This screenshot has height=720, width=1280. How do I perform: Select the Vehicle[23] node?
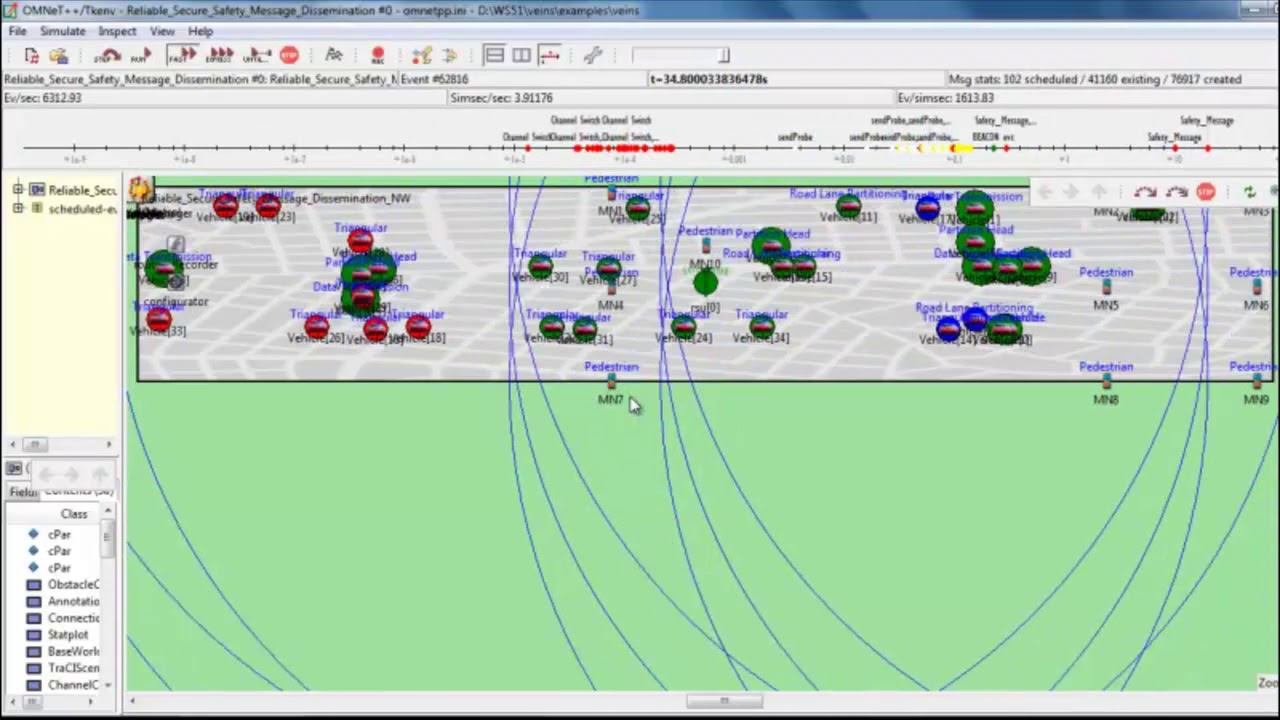pyautogui.click(x=268, y=206)
